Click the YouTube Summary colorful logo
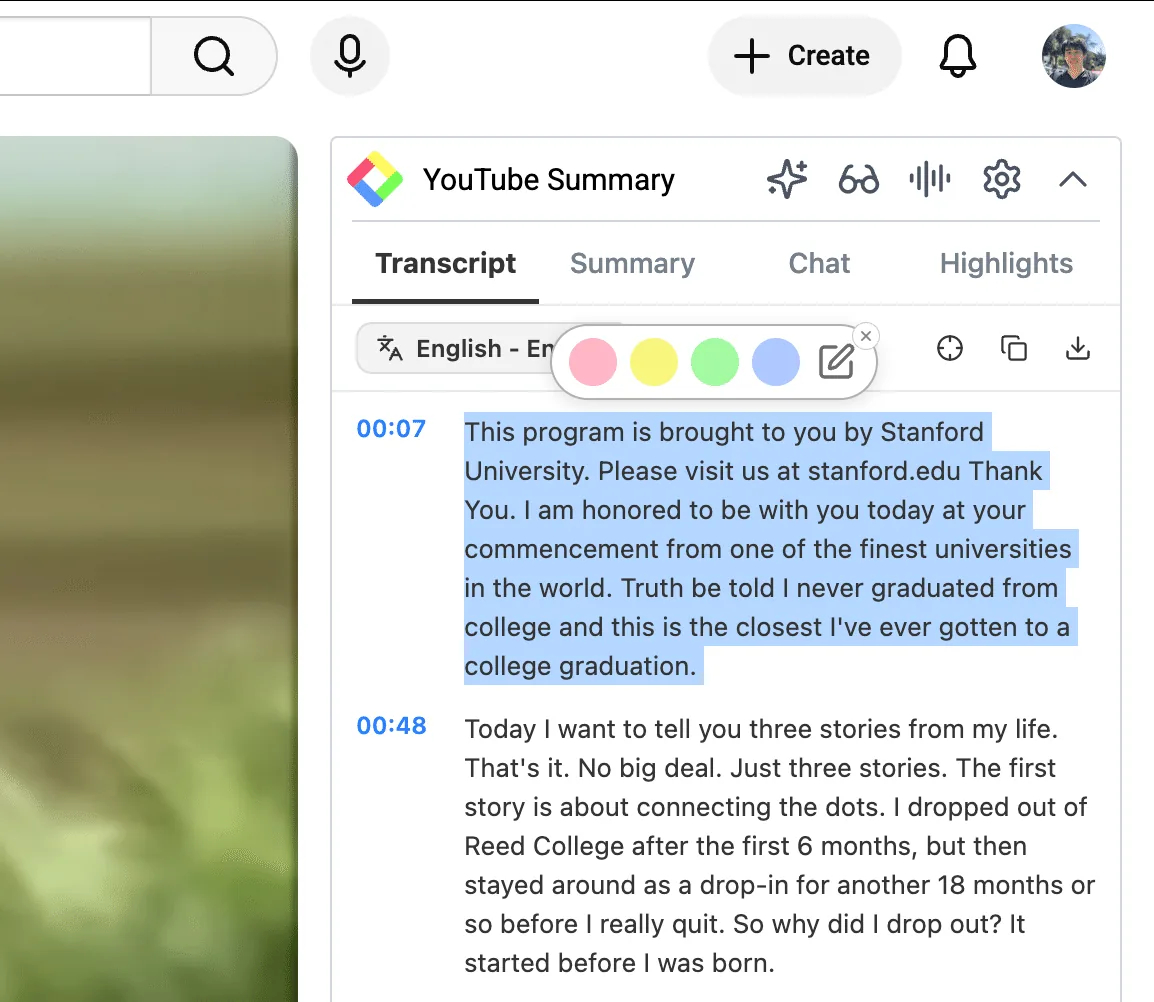Image resolution: width=1154 pixels, height=1002 pixels. coord(375,179)
